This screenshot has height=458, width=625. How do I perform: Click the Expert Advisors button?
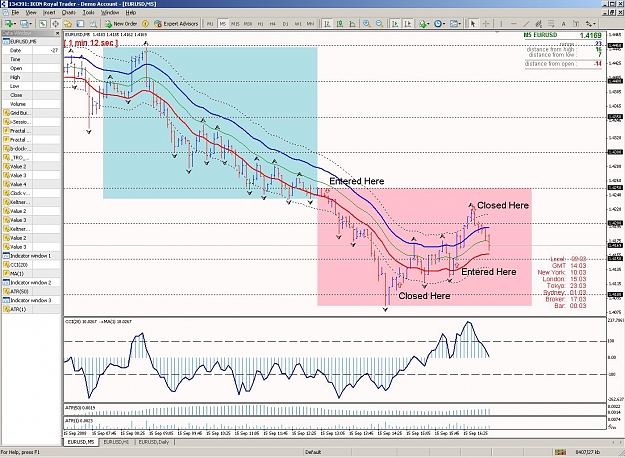(x=176, y=24)
